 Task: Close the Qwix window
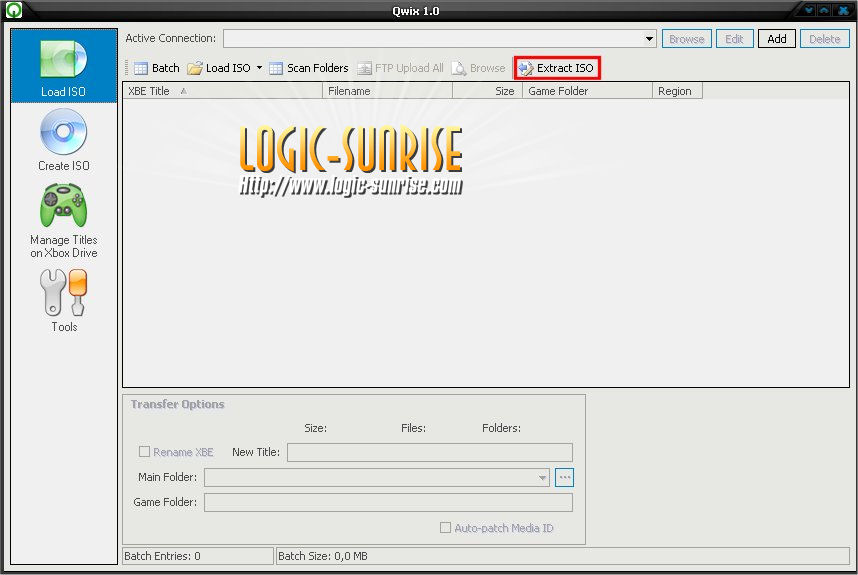[x=843, y=10]
